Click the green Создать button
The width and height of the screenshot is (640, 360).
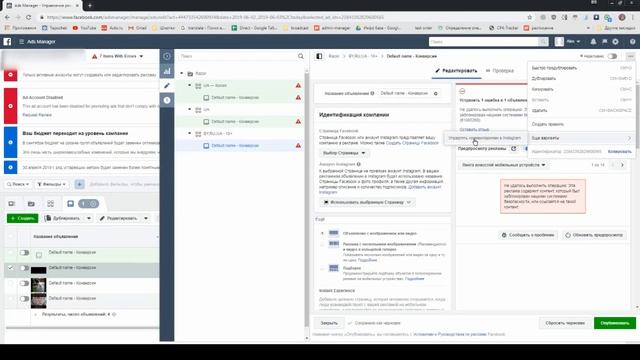[22, 218]
